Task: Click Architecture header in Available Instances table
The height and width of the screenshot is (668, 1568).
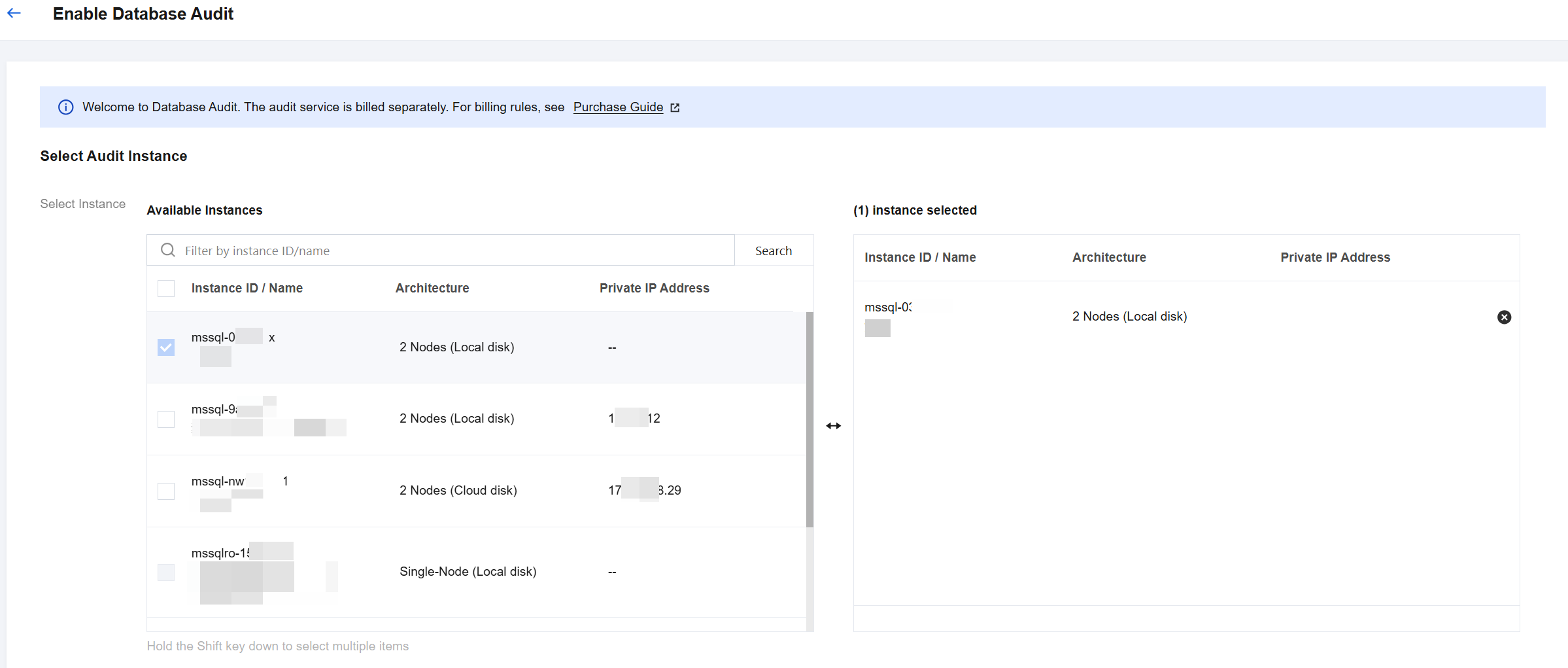Action: click(432, 289)
